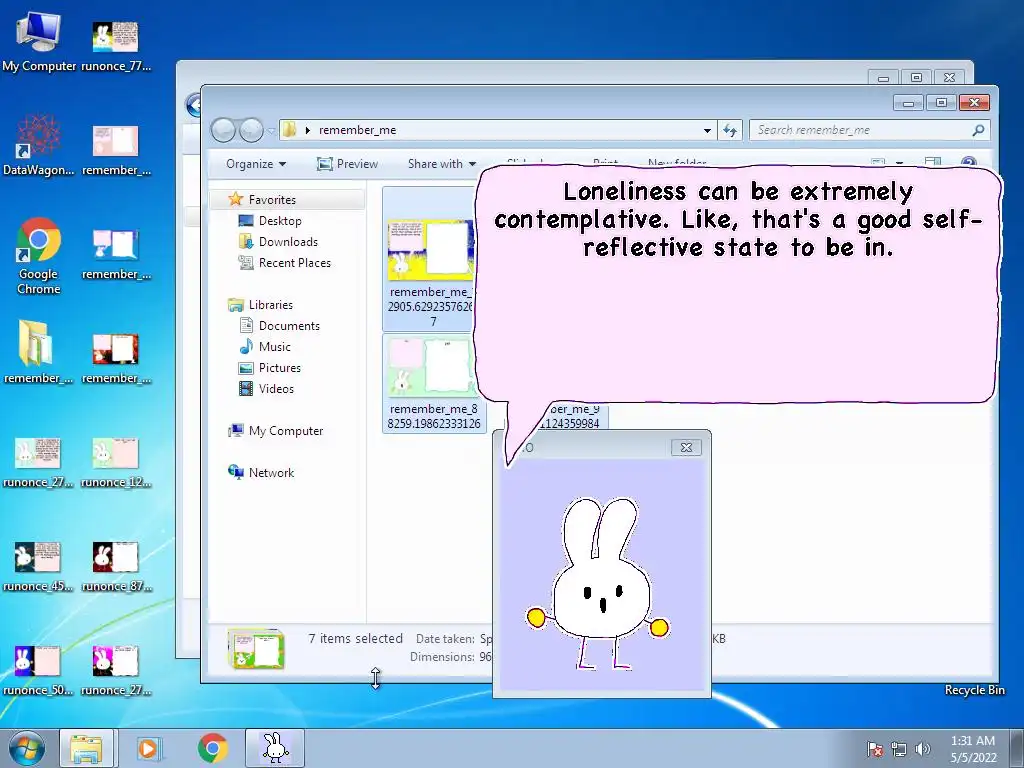Open the Videos library
Image resolution: width=1024 pixels, height=768 pixels.
276,388
